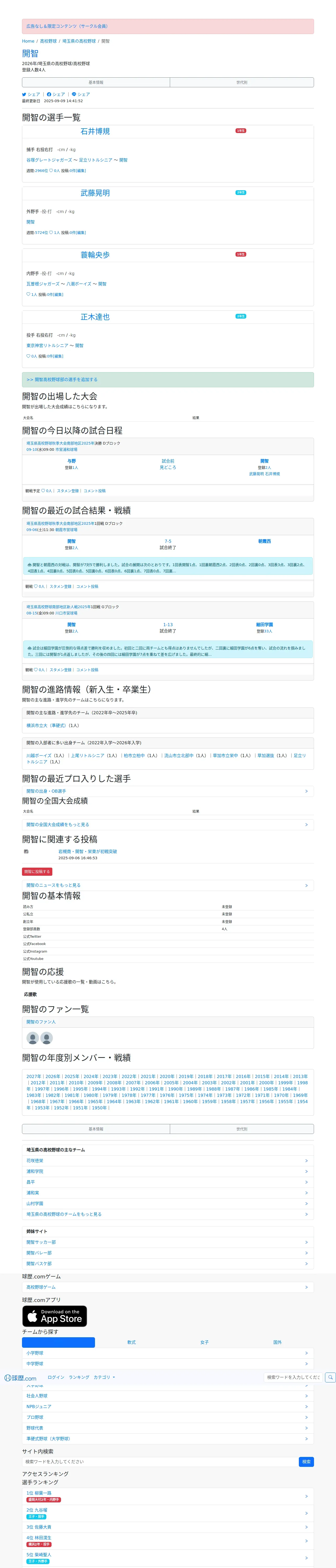Screen dimensions: 336x1568
Task: Open 正木達也 player name link
Action: (x=95, y=317)
